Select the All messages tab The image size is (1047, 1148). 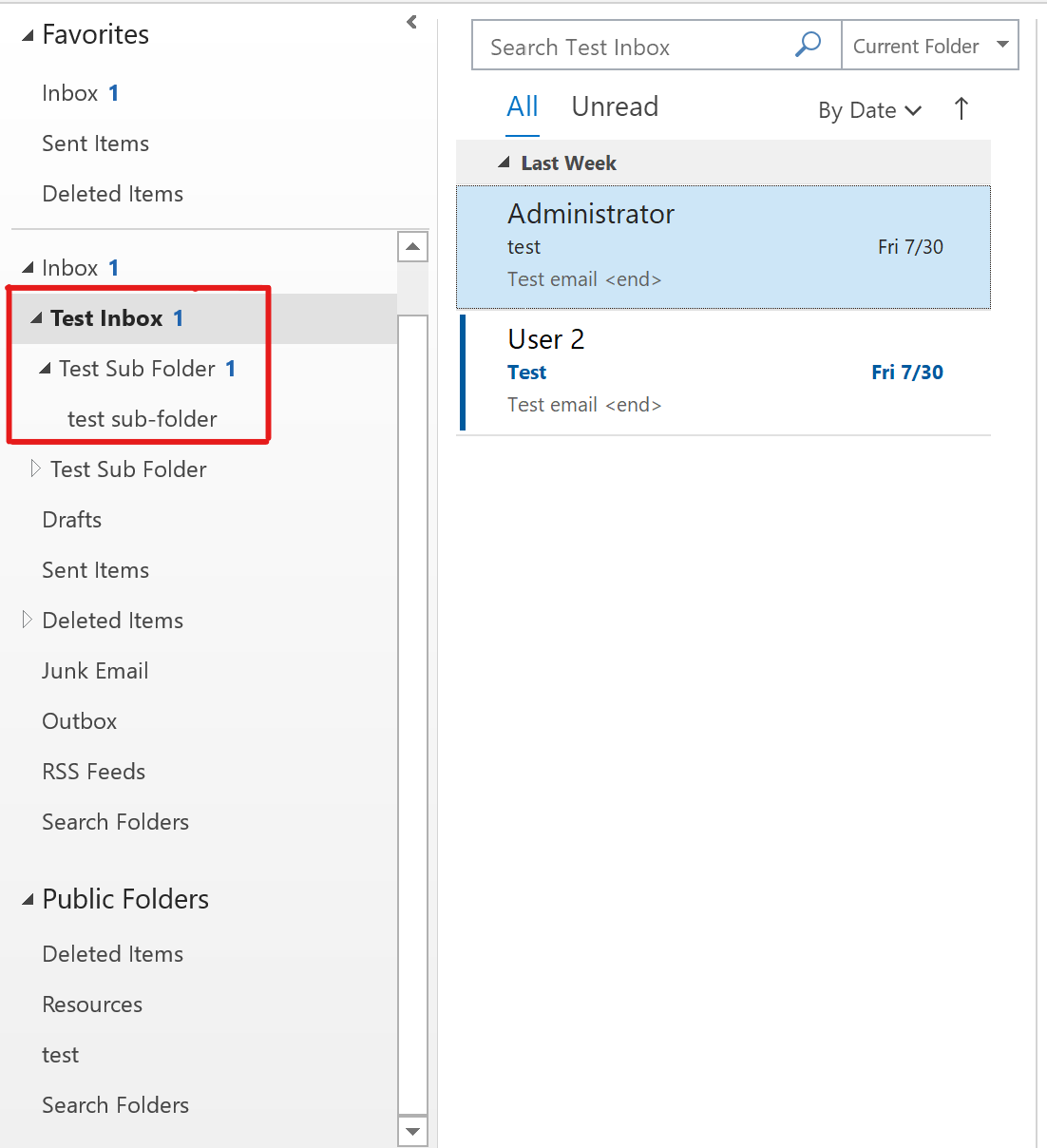click(522, 106)
